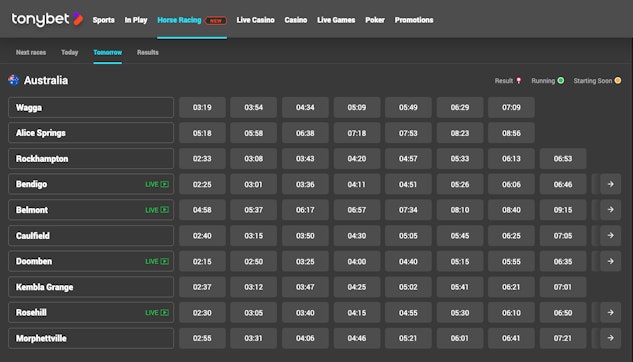Image resolution: width=633 pixels, height=362 pixels.
Task: Switch to the Next races tab
Action: 31,52
